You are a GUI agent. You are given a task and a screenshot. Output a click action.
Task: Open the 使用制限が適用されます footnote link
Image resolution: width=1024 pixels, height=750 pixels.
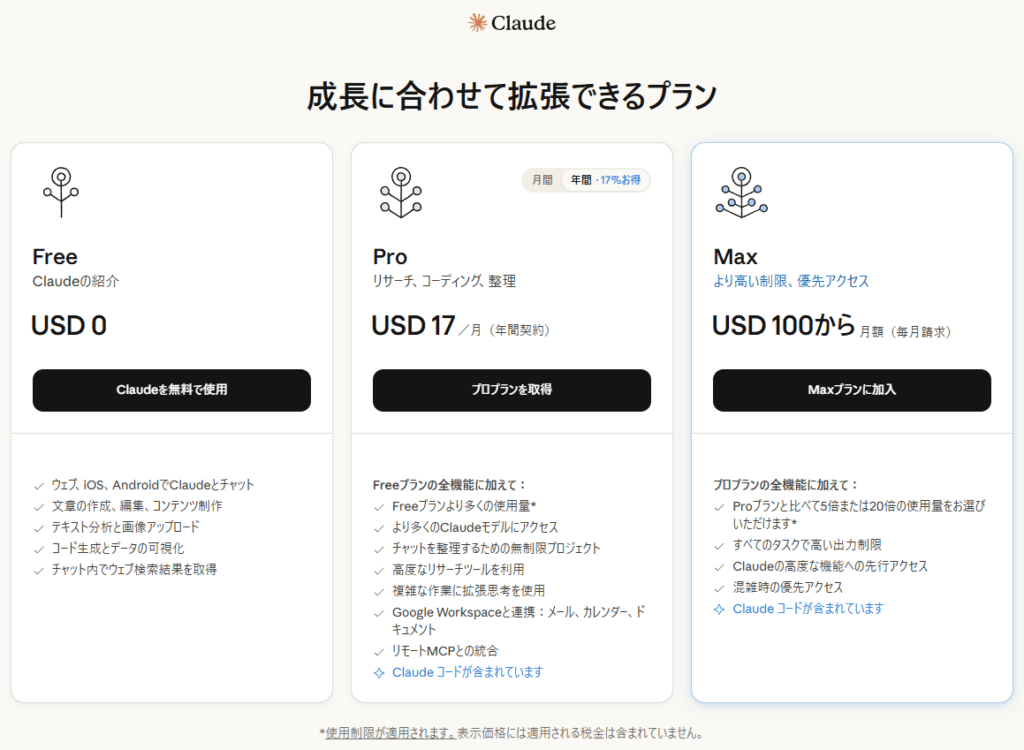coord(391,733)
